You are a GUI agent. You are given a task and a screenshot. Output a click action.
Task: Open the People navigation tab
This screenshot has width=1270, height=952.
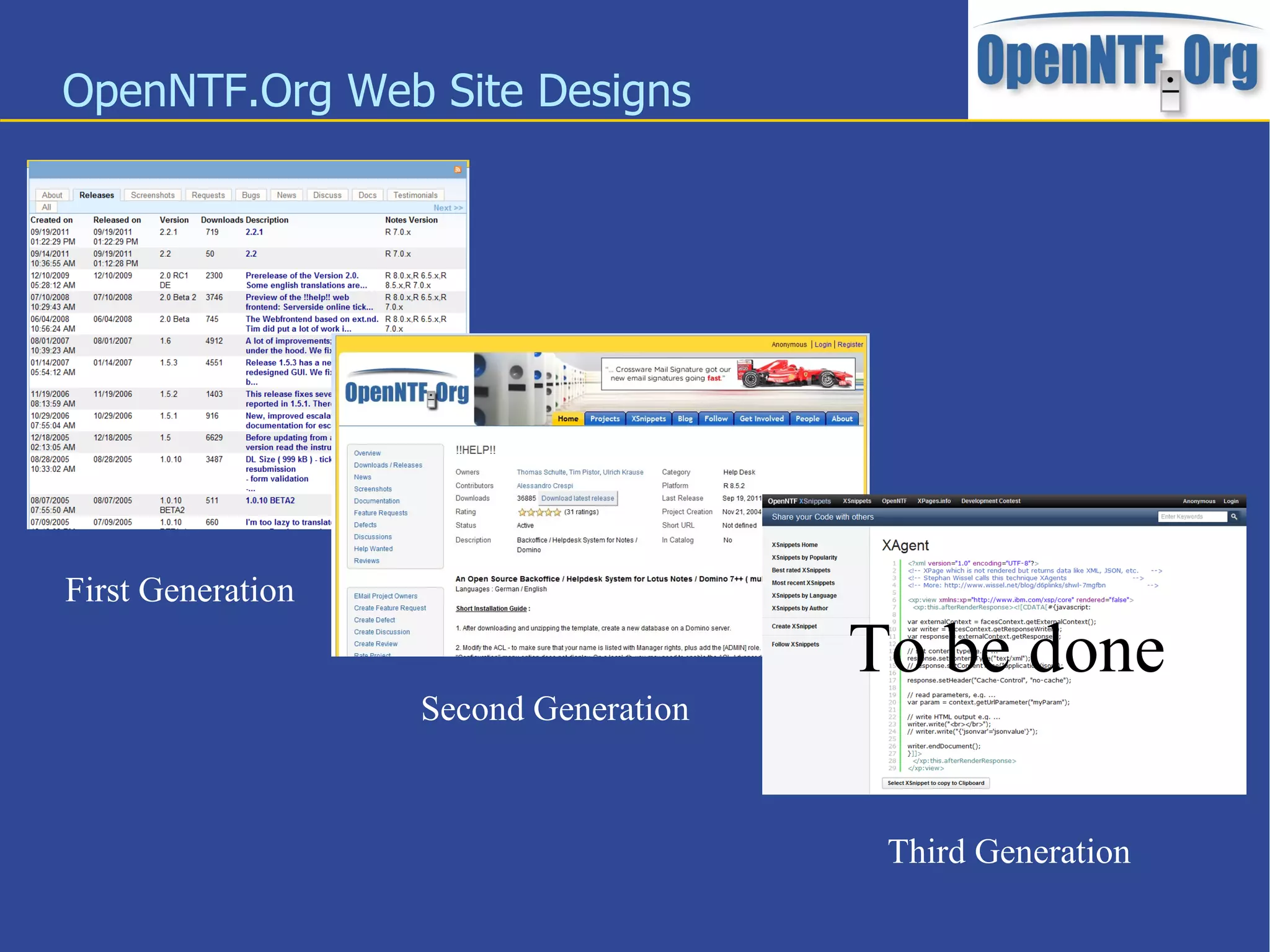(x=807, y=419)
